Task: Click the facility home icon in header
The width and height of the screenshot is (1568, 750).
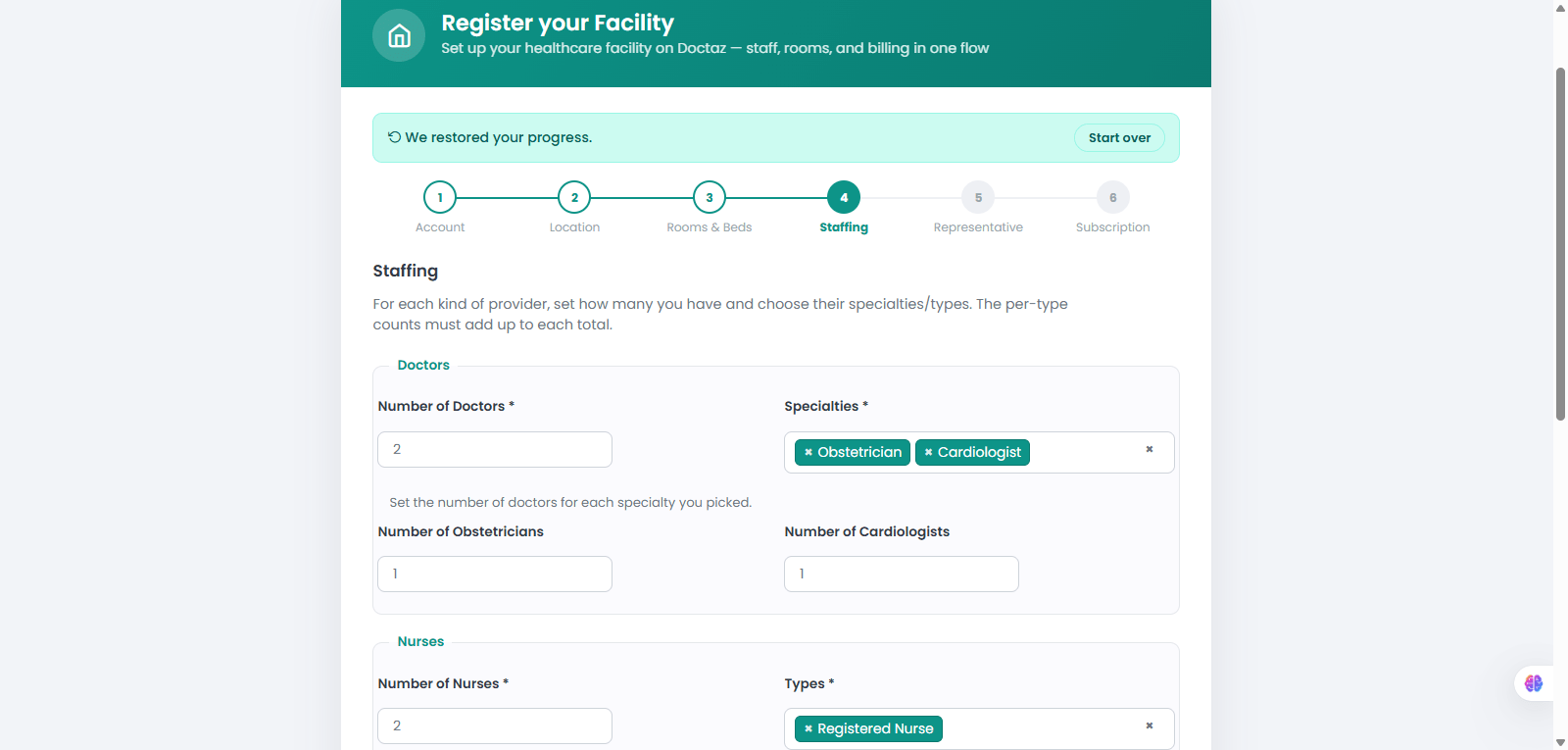Action: tap(399, 36)
